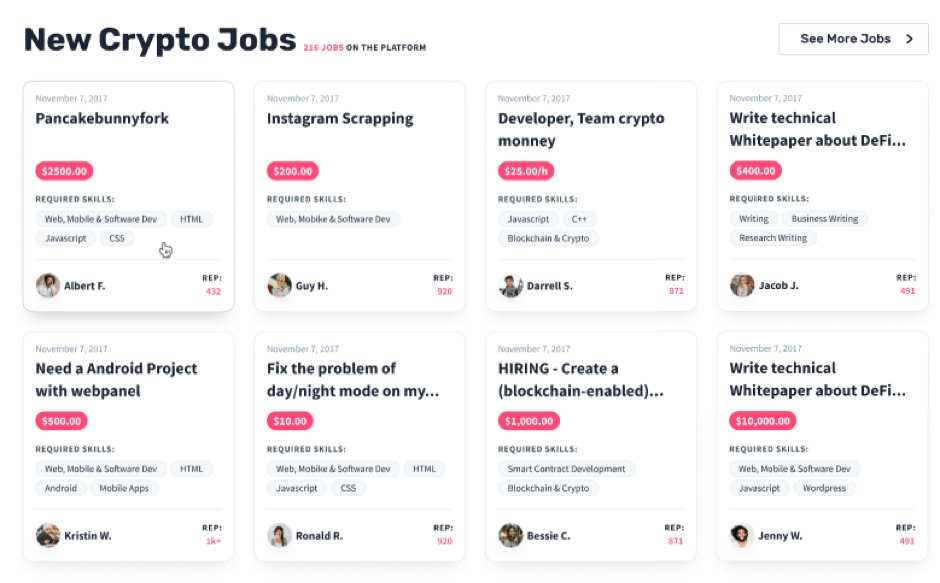Select Jacob J. profile photo

pos(742,286)
